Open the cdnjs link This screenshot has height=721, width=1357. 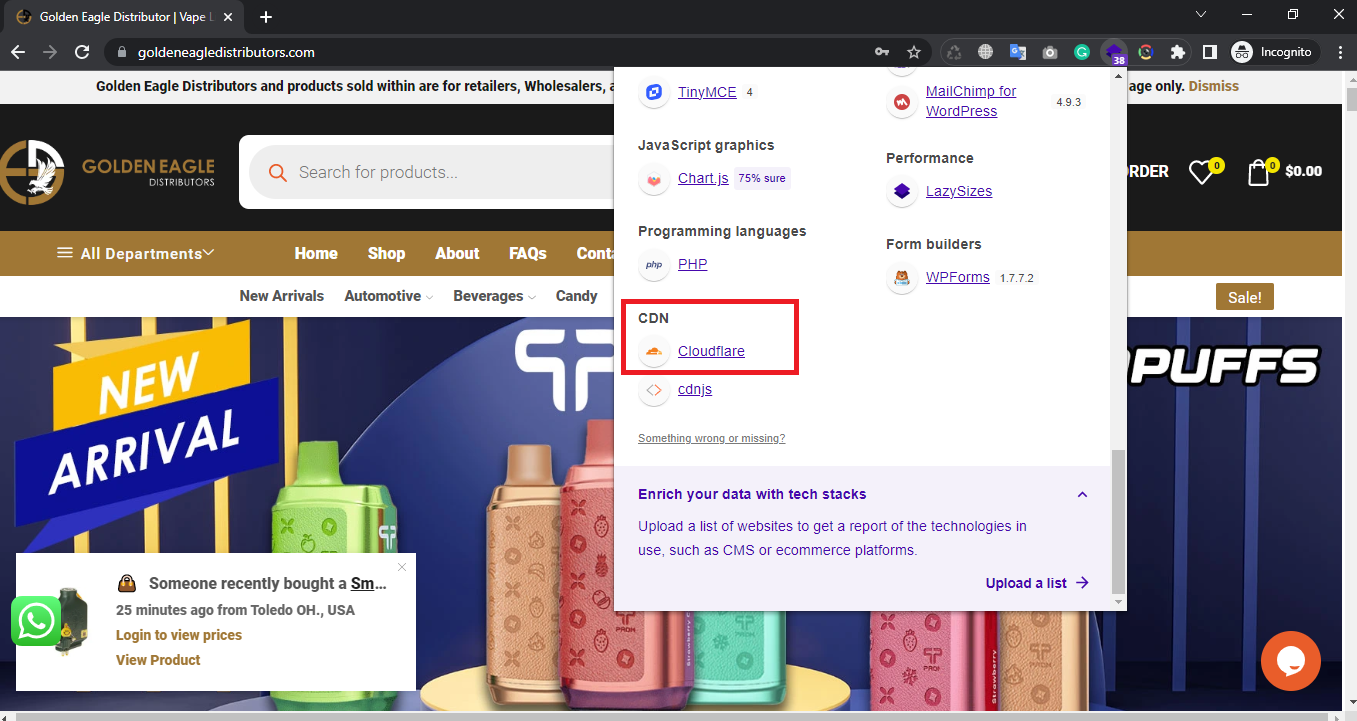[695, 389]
